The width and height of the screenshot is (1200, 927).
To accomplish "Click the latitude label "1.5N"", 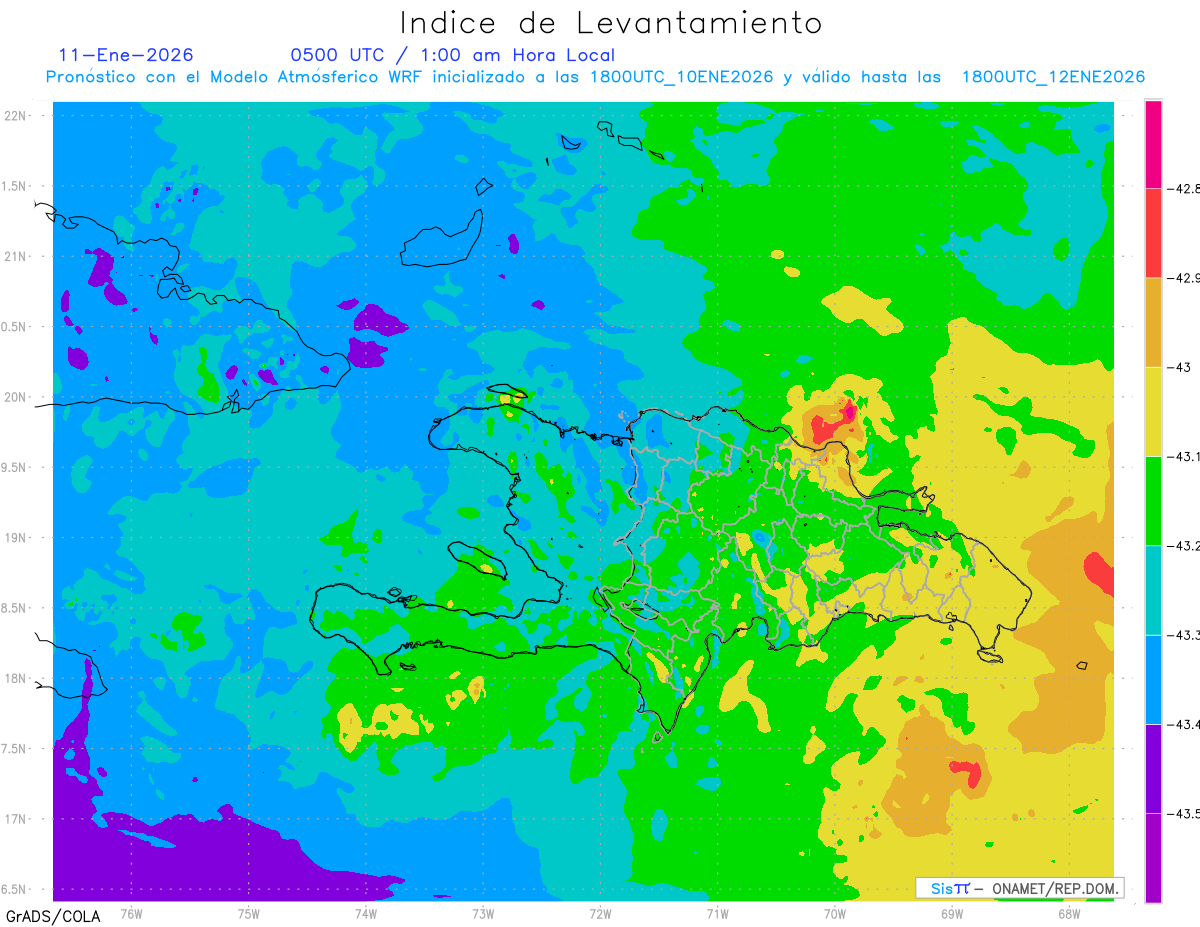I will click(14, 186).
